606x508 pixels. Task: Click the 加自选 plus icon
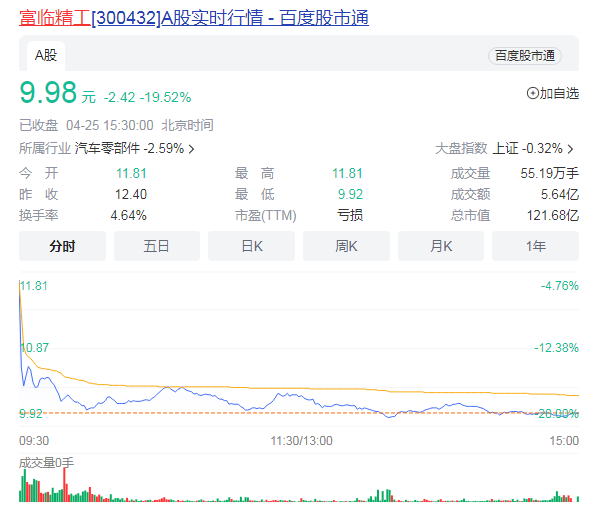tap(532, 94)
